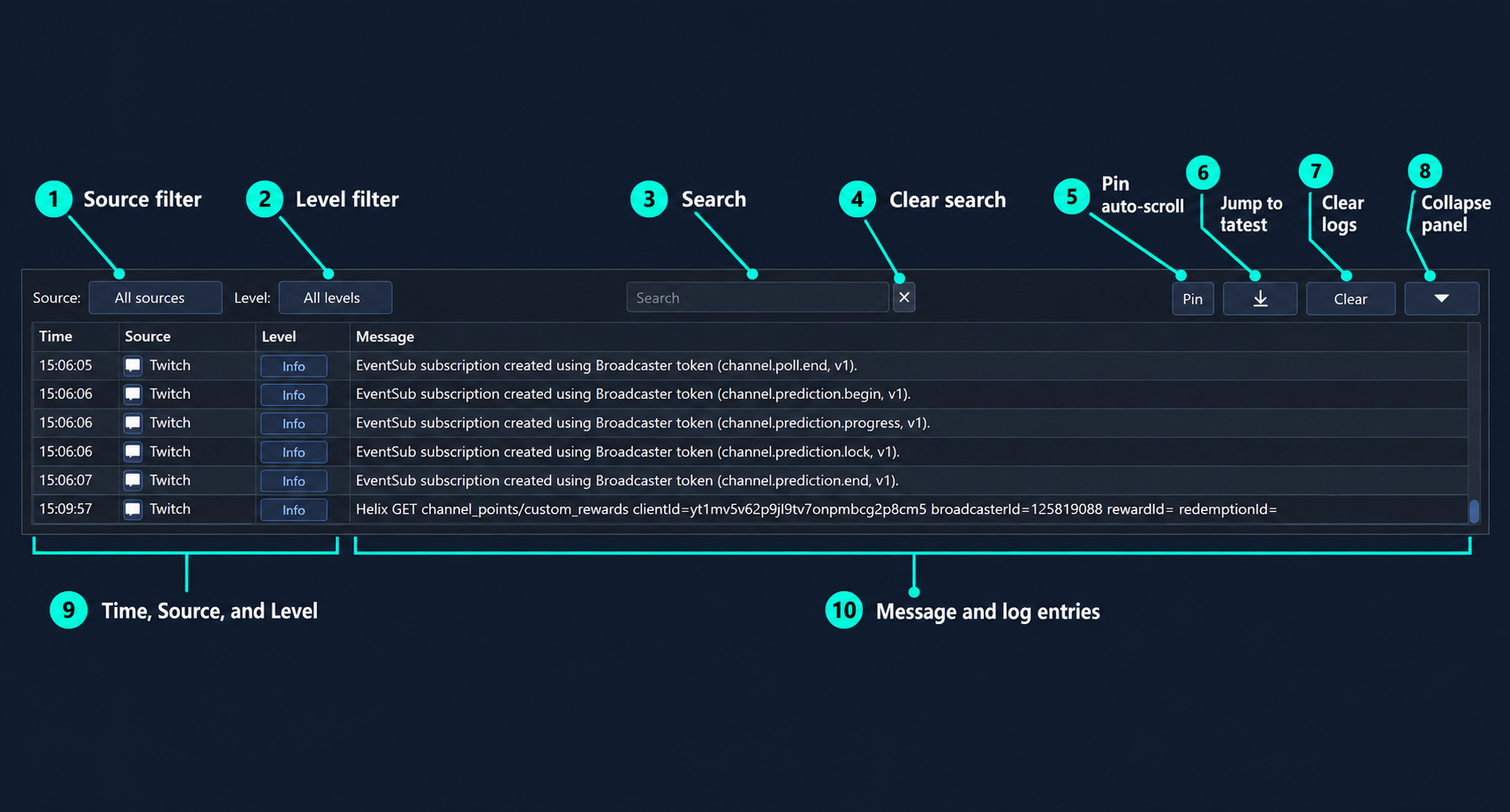This screenshot has width=1510, height=812.
Task: Click Twitch chat icon in channel.prediction.progress row
Action: pyautogui.click(x=132, y=423)
